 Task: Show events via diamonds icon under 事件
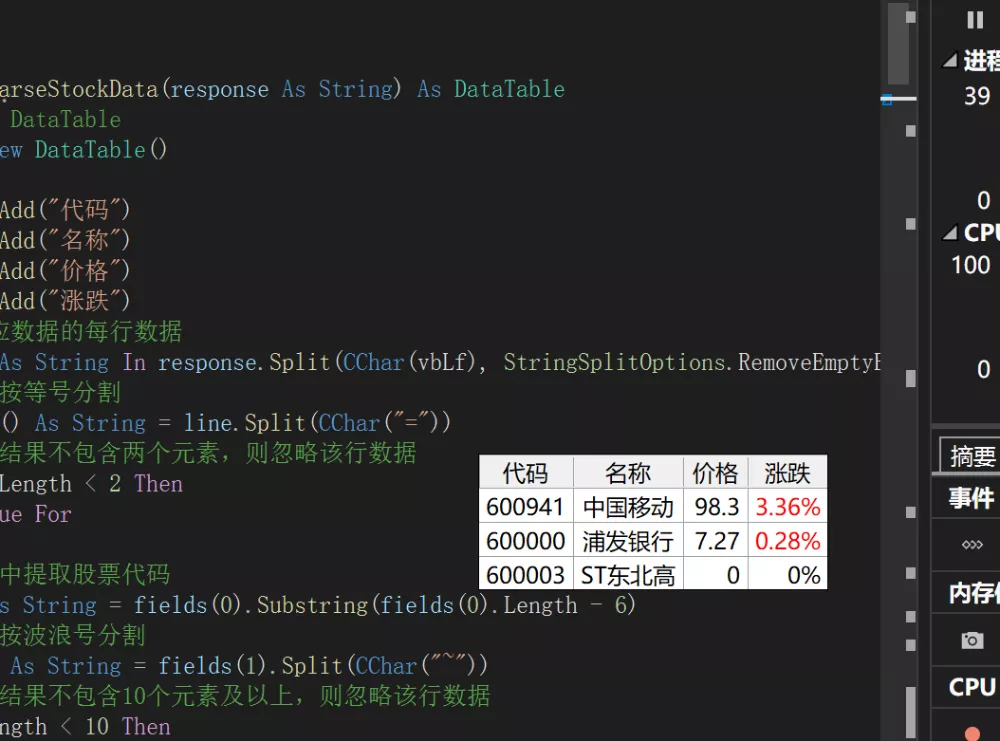coord(972,545)
